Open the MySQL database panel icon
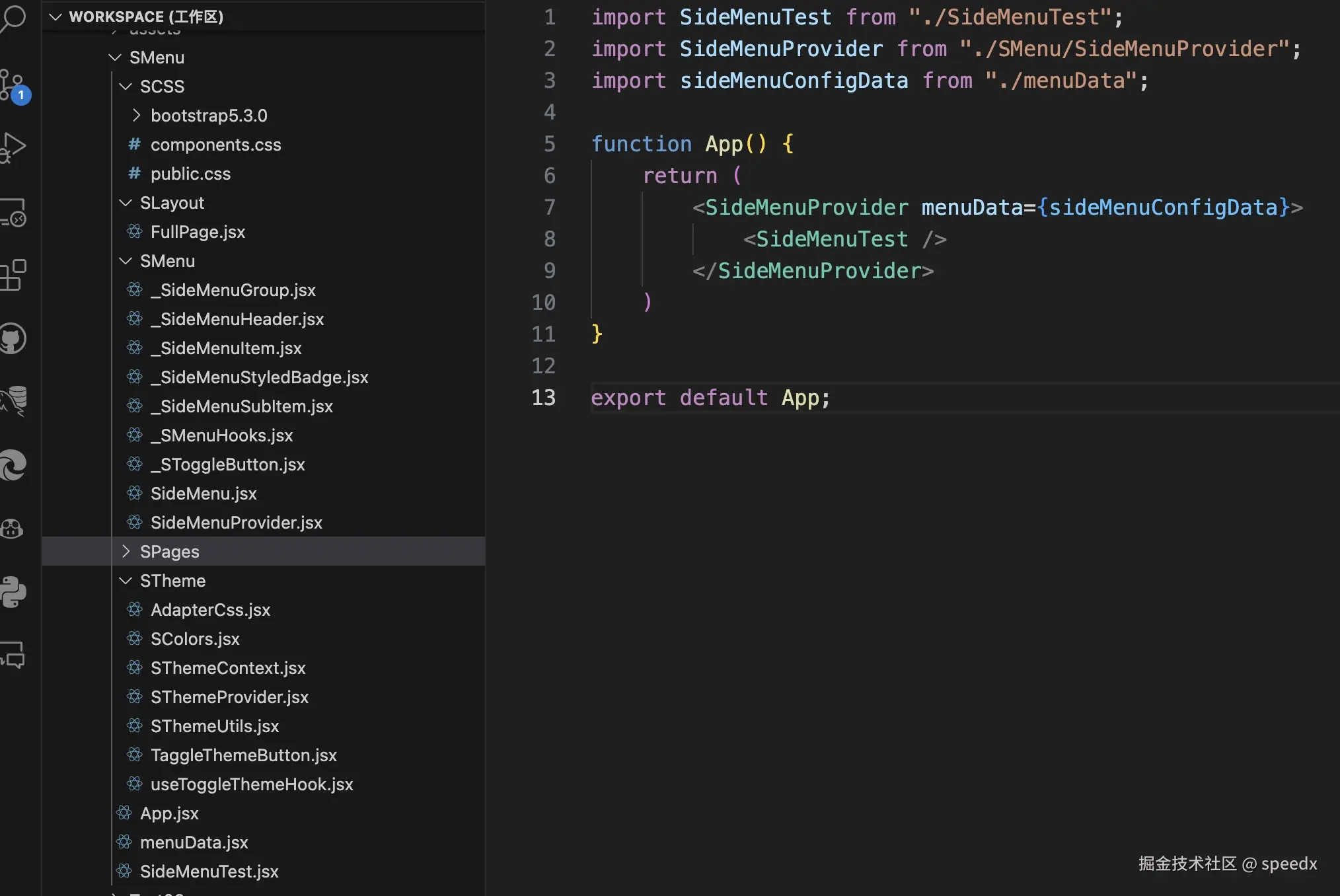 pyautogui.click(x=13, y=400)
